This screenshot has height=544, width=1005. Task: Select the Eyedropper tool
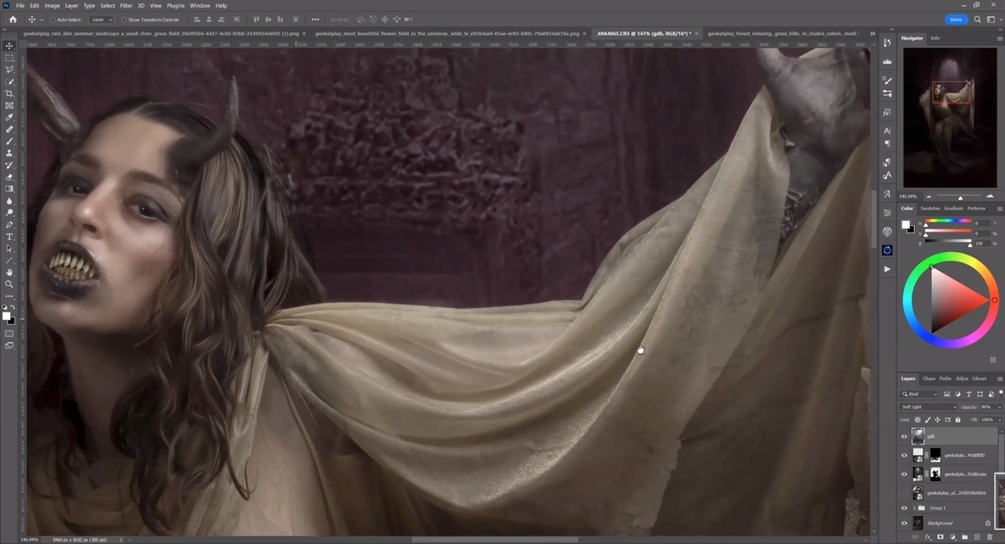tap(9, 117)
